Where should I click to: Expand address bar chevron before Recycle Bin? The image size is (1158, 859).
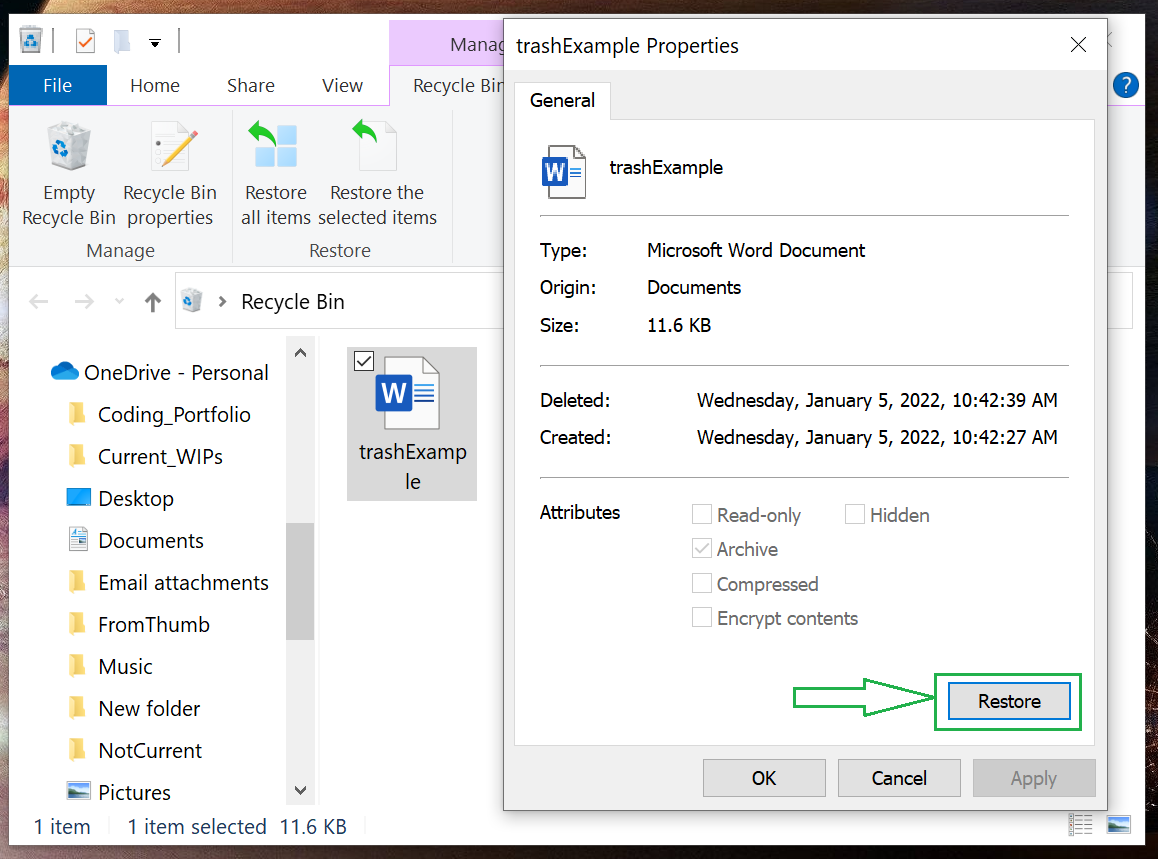click(222, 301)
